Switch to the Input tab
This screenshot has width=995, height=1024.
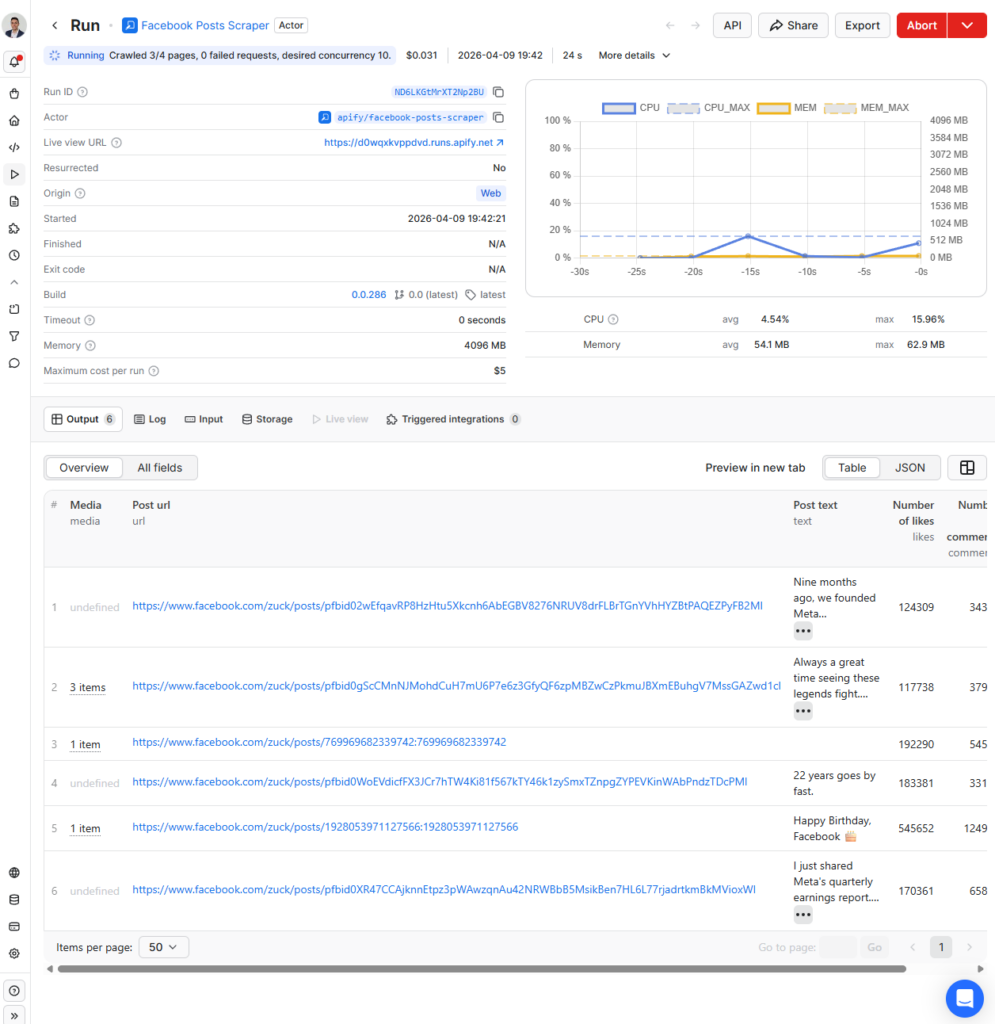[x=204, y=419]
